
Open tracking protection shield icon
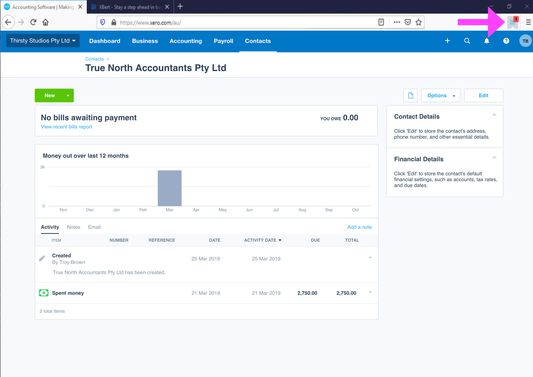coord(102,22)
